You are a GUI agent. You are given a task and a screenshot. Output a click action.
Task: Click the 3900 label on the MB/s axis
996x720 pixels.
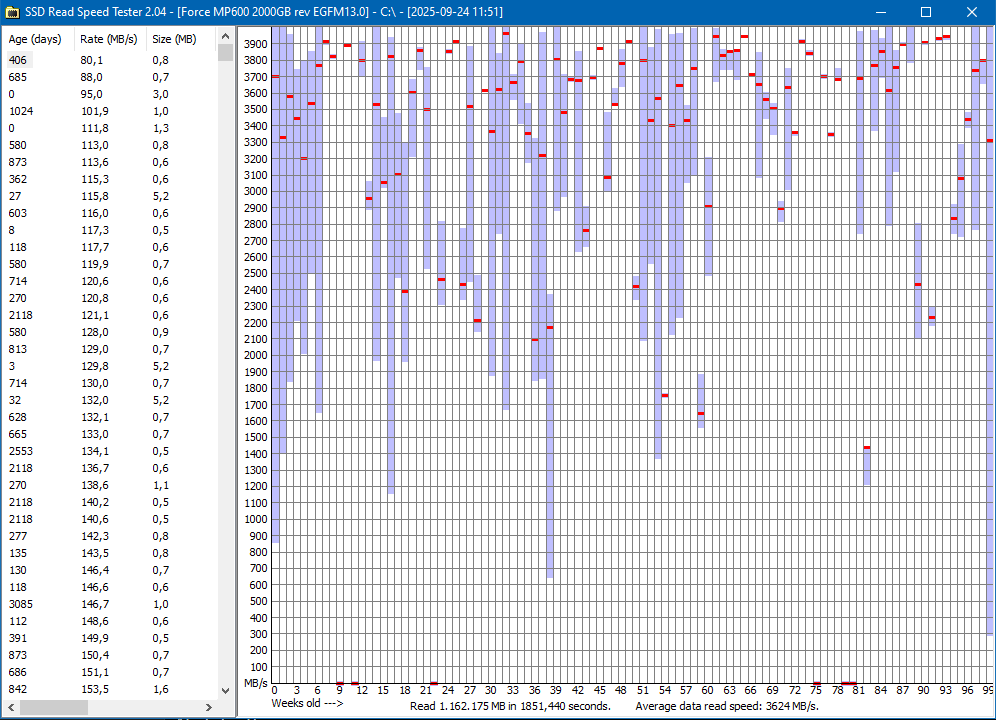click(x=255, y=44)
